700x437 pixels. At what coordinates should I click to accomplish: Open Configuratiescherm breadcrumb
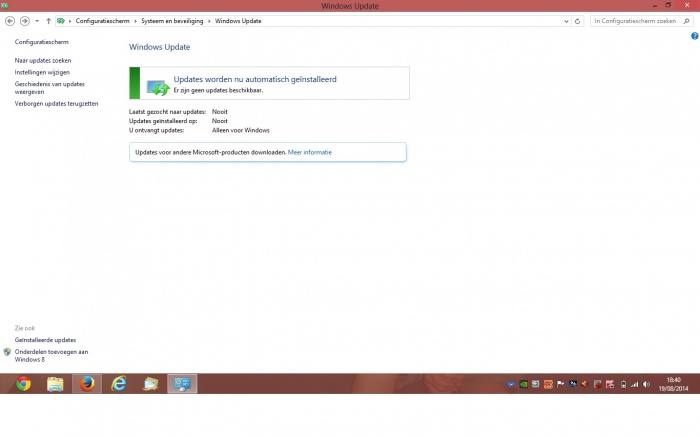102,21
